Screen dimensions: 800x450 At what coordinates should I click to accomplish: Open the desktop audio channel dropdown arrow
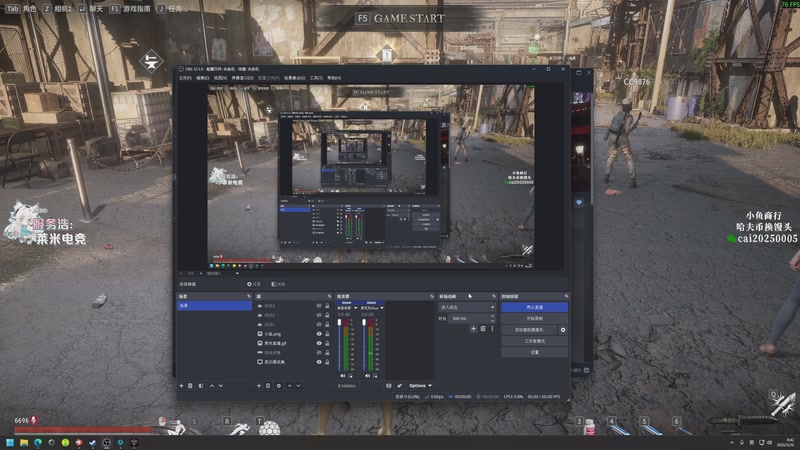[356, 308]
